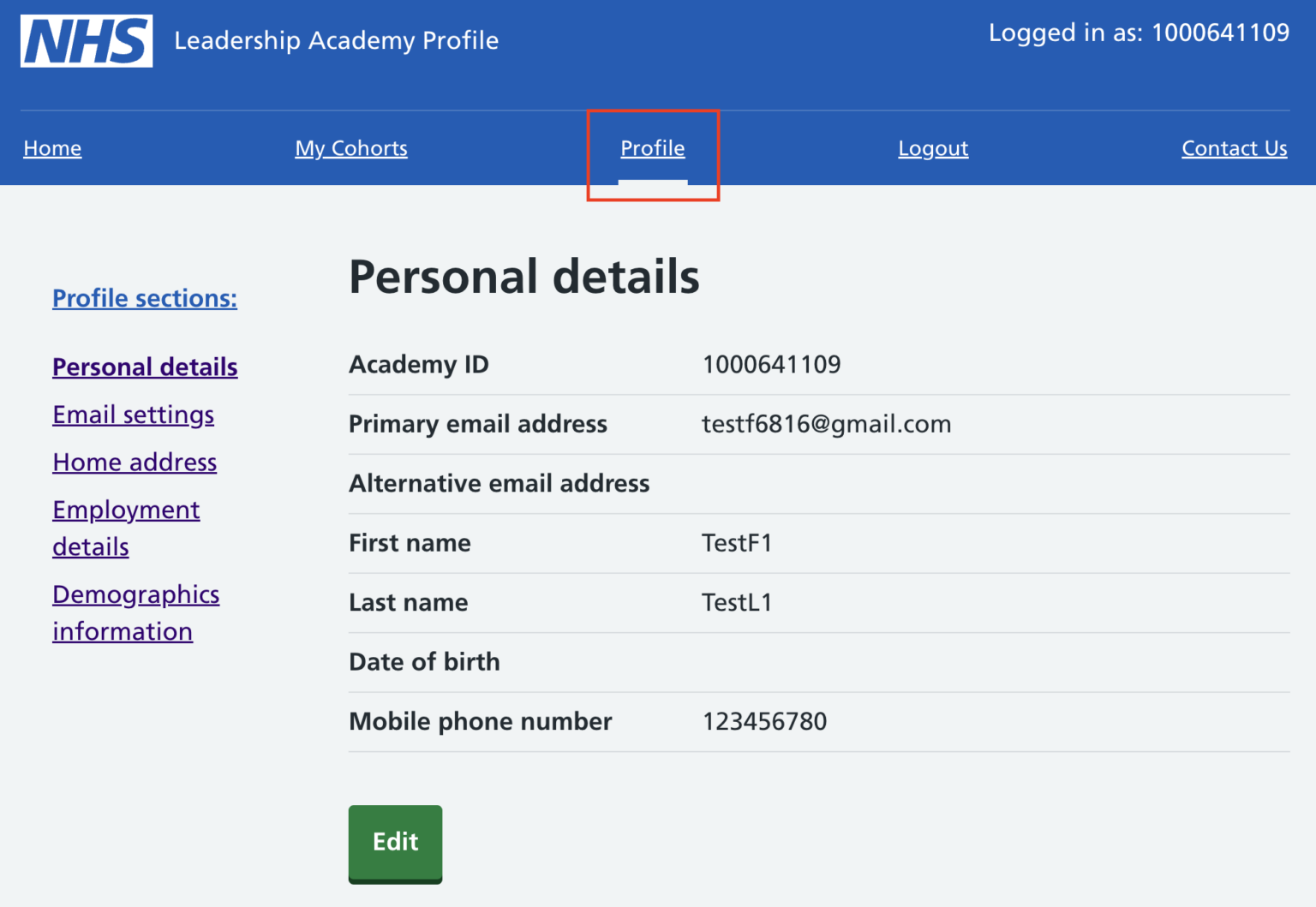Viewport: 1316px width, 907px height.
Task: Open the Personal details section link
Action: (x=145, y=367)
